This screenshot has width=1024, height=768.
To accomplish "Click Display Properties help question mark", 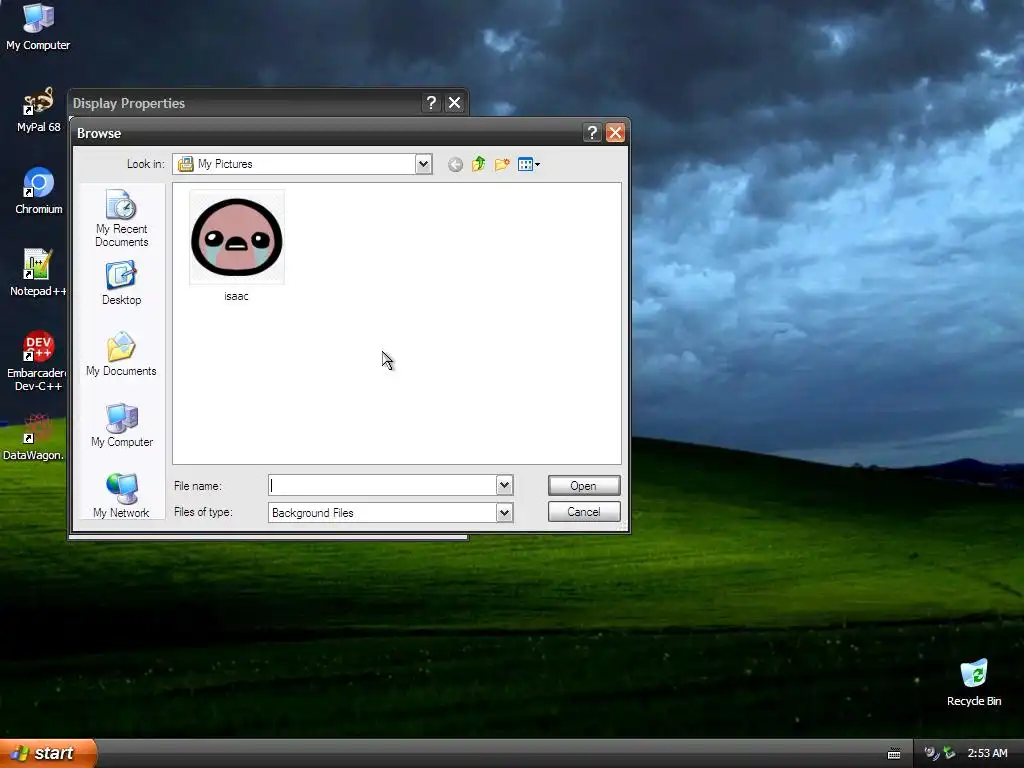I will pos(431,103).
